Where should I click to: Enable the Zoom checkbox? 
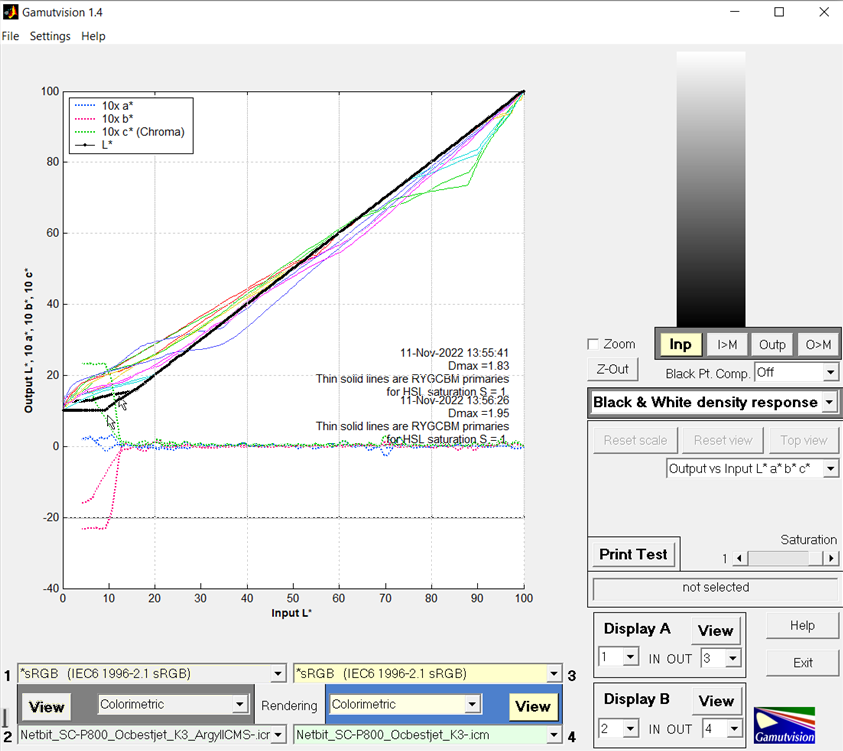click(594, 344)
